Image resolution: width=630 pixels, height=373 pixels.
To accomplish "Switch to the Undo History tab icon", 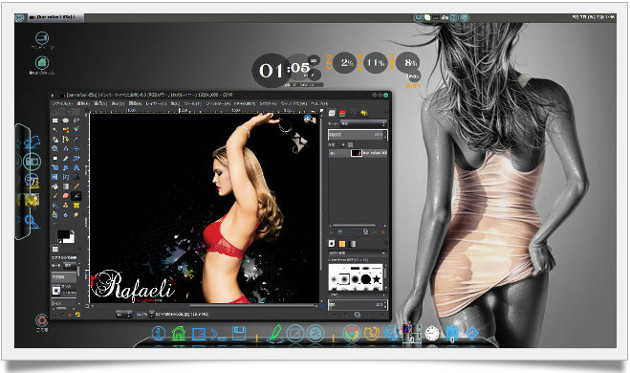I will click(x=364, y=113).
